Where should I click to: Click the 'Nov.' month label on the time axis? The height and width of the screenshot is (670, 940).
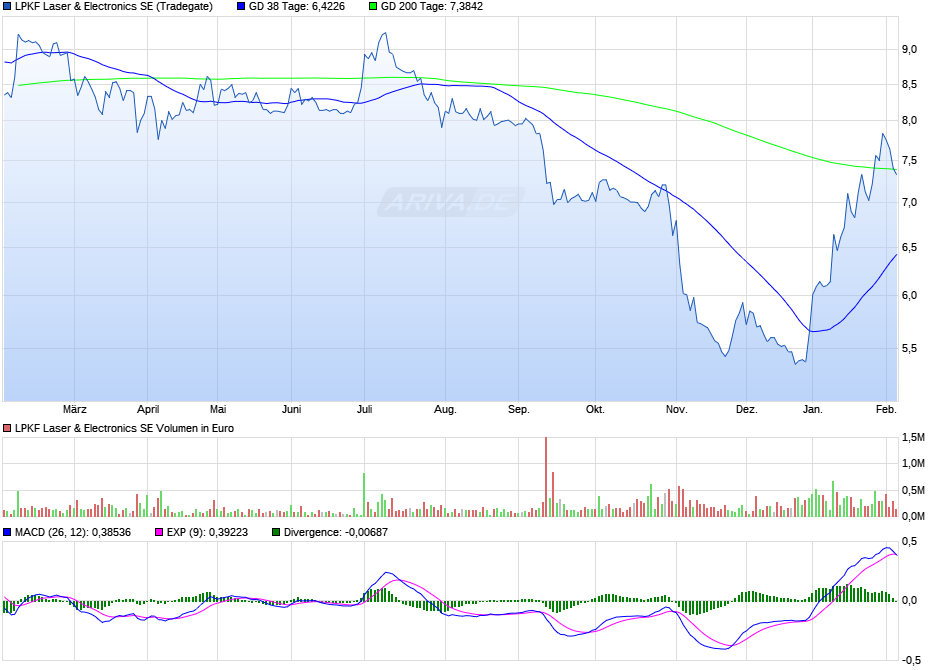point(676,409)
